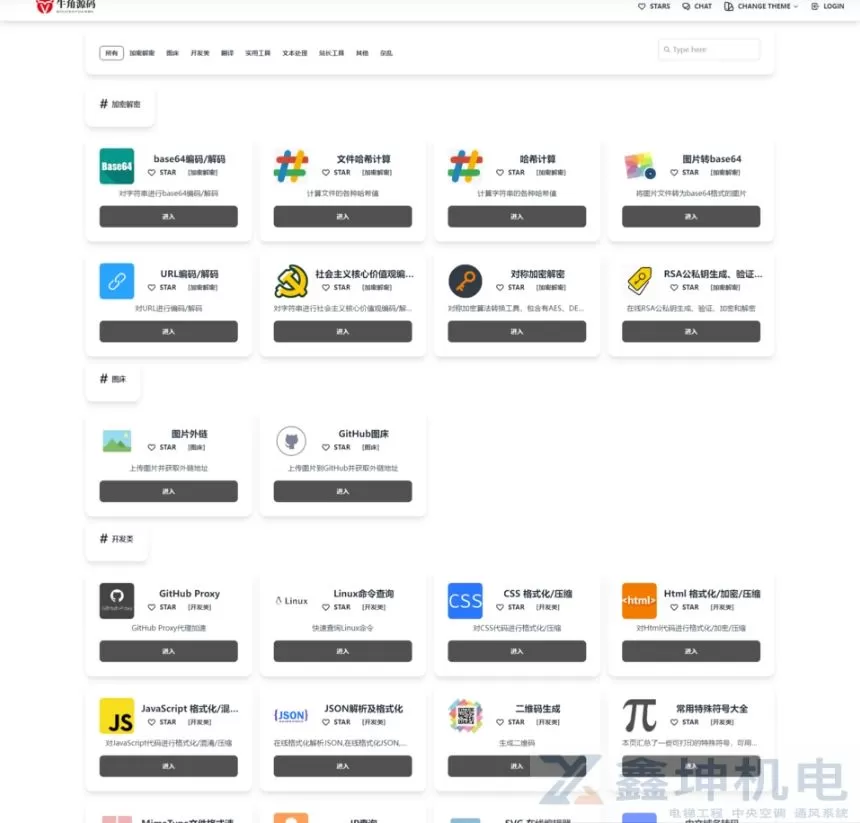
Task: Toggle STAR on the CSS 格式化/压缩 card
Action: tap(510, 608)
